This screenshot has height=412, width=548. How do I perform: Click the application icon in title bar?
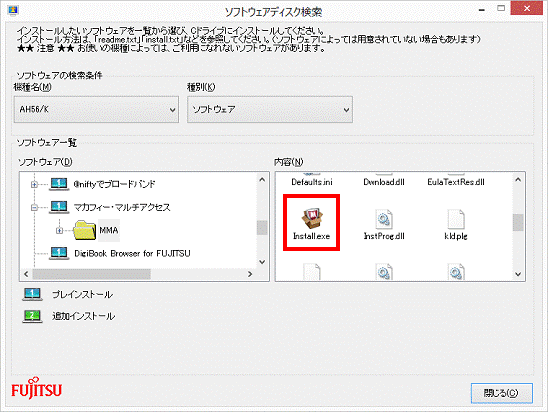click(x=13, y=11)
